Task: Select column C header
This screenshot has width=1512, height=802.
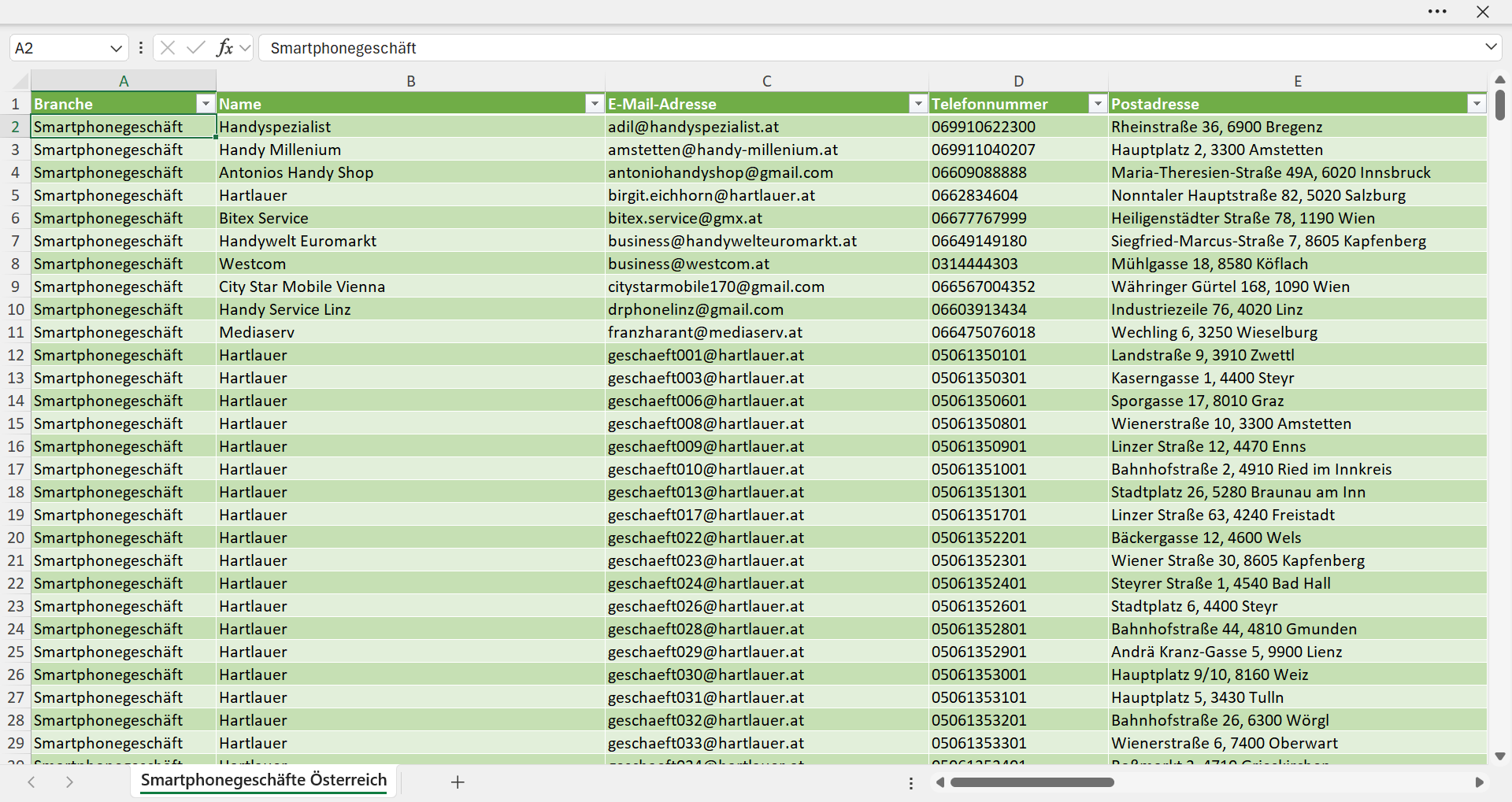Action: tap(767, 81)
